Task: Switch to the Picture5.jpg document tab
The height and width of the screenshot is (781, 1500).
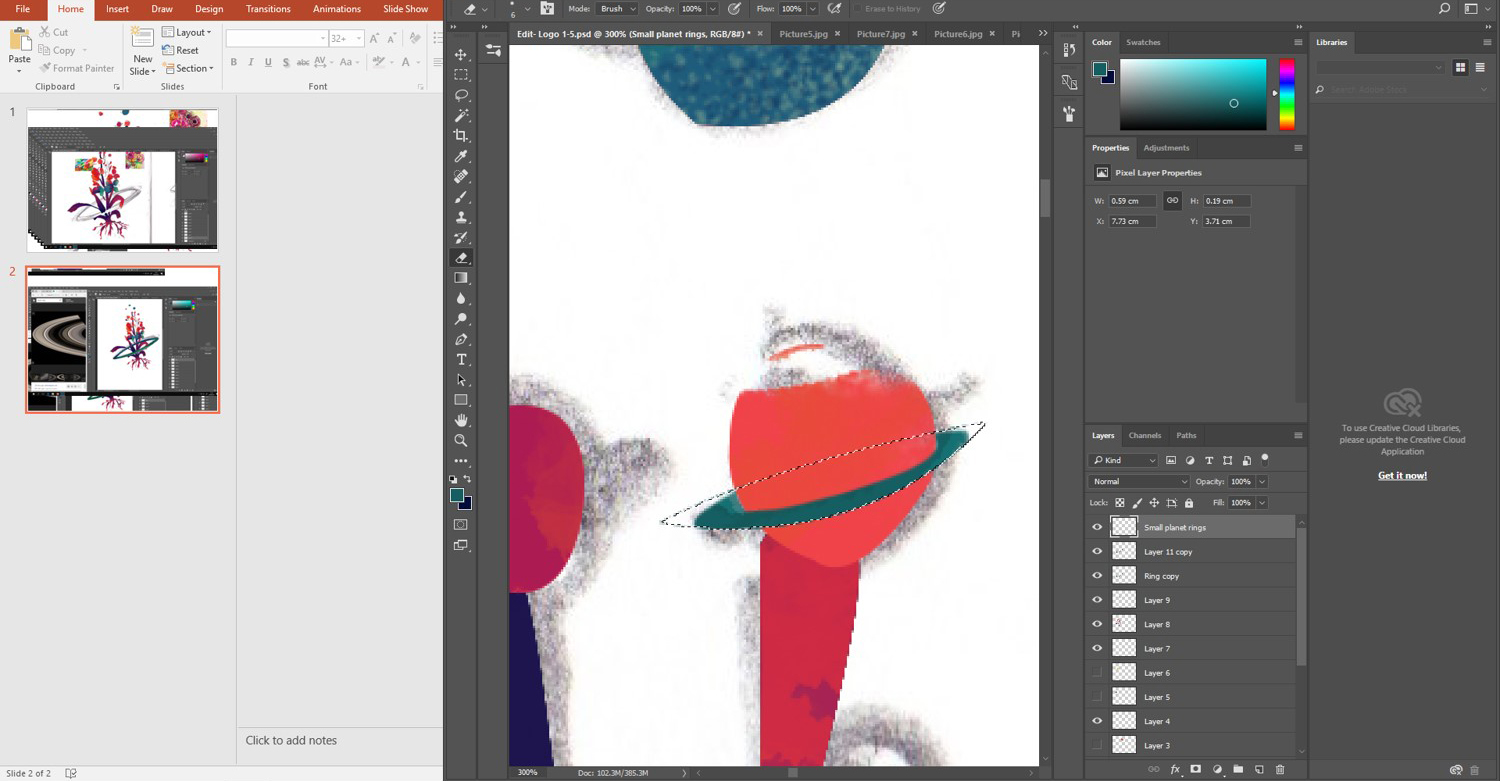Action: pyautogui.click(x=804, y=33)
